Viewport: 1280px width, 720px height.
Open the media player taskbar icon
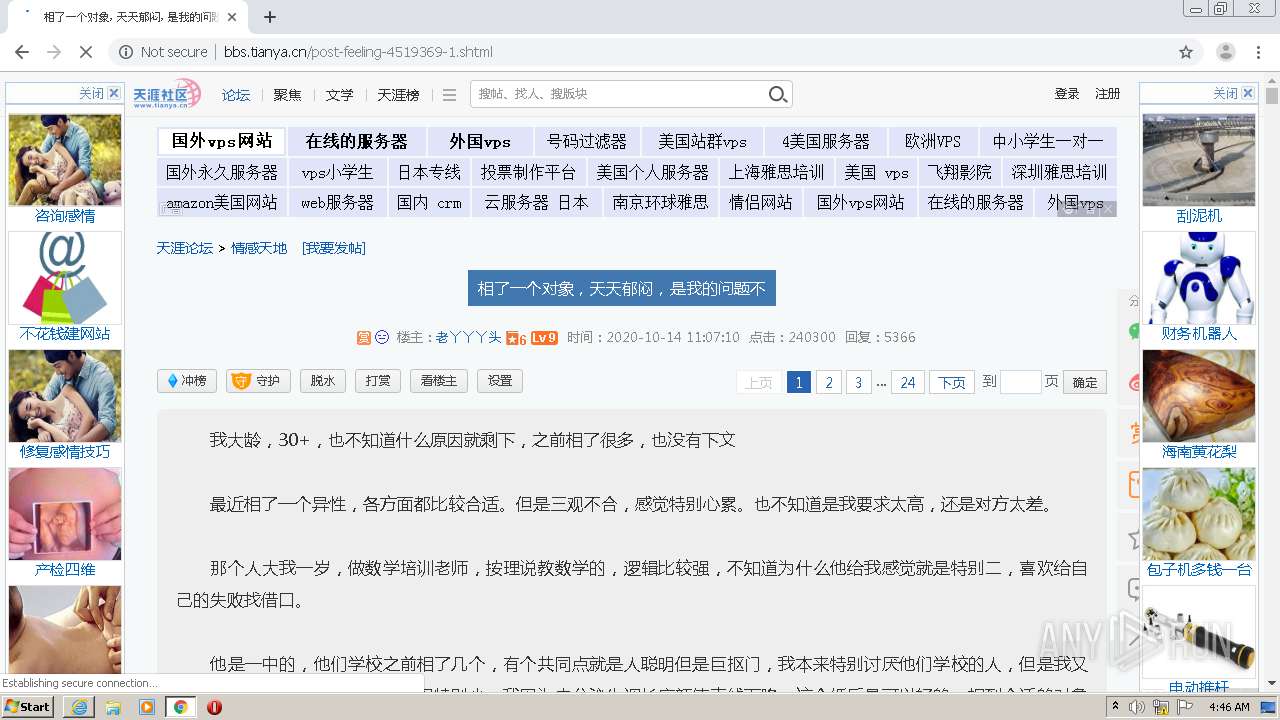click(x=147, y=707)
